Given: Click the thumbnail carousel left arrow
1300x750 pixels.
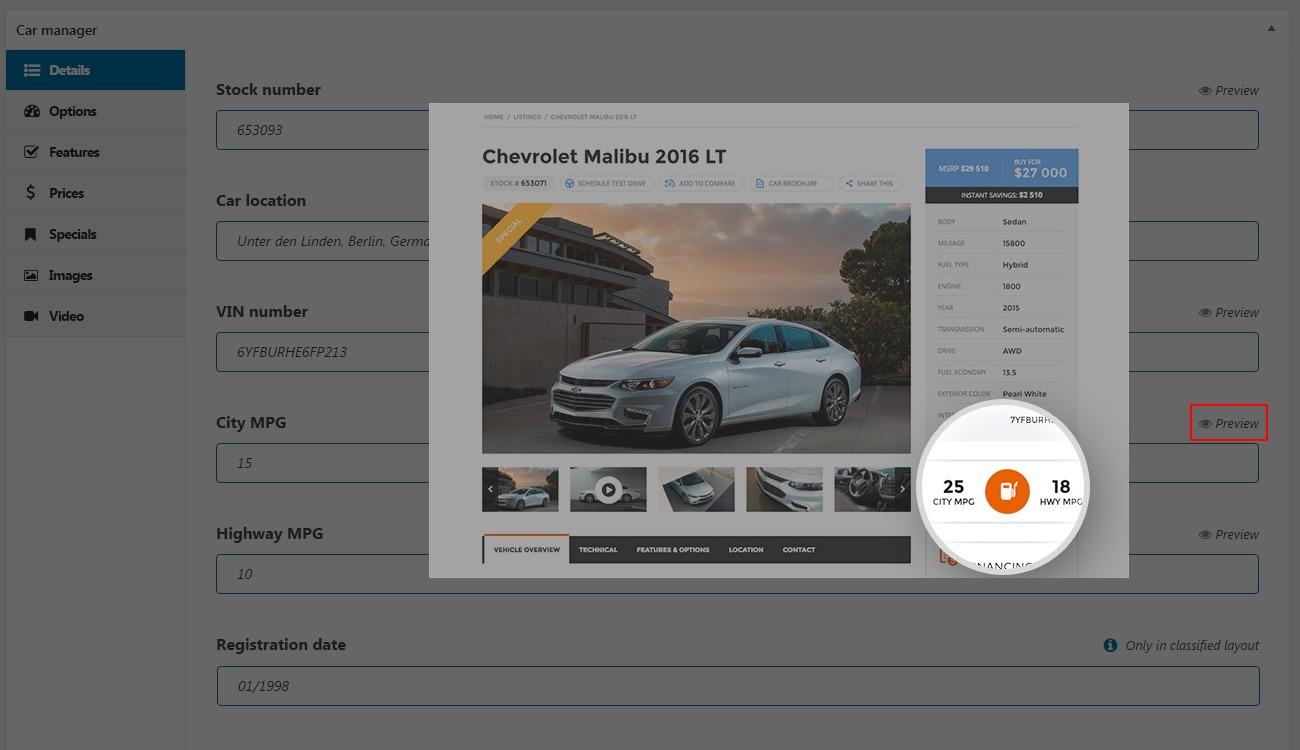Looking at the screenshot, I should [490, 489].
